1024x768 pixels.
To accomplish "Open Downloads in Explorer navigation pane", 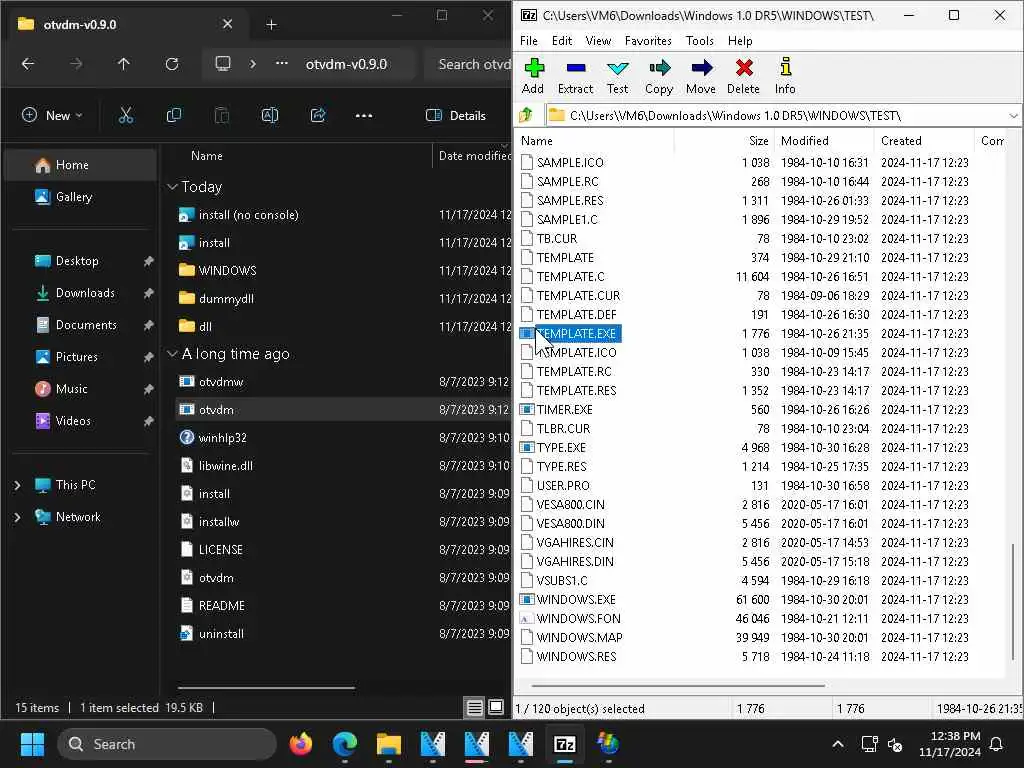I will [80, 293].
